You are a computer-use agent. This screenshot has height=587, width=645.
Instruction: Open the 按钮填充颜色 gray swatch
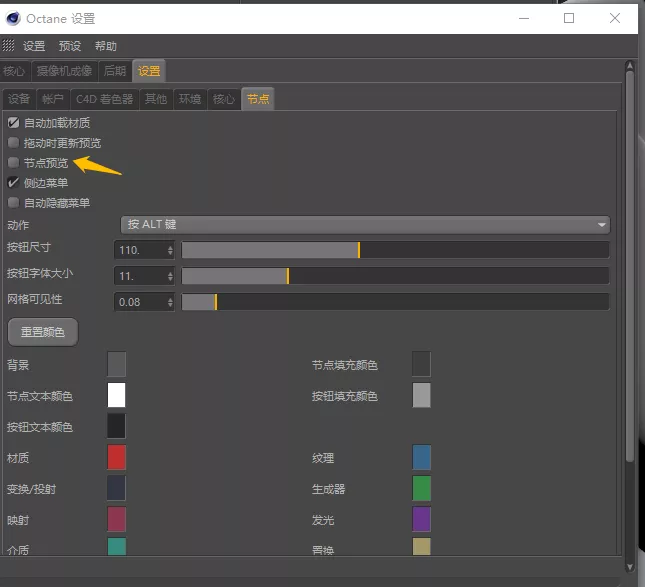(x=422, y=395)
